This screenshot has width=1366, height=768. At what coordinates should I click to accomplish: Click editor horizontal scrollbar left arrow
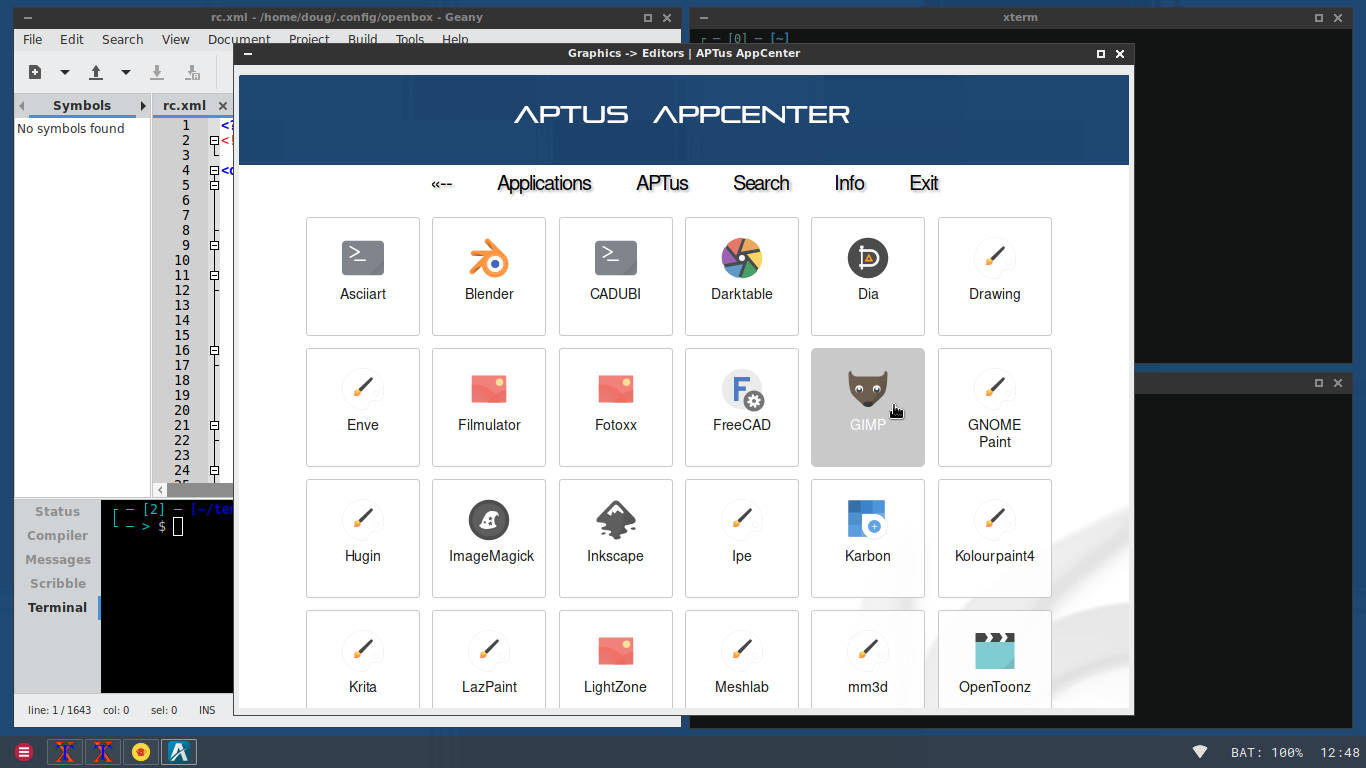coord(161,490)
